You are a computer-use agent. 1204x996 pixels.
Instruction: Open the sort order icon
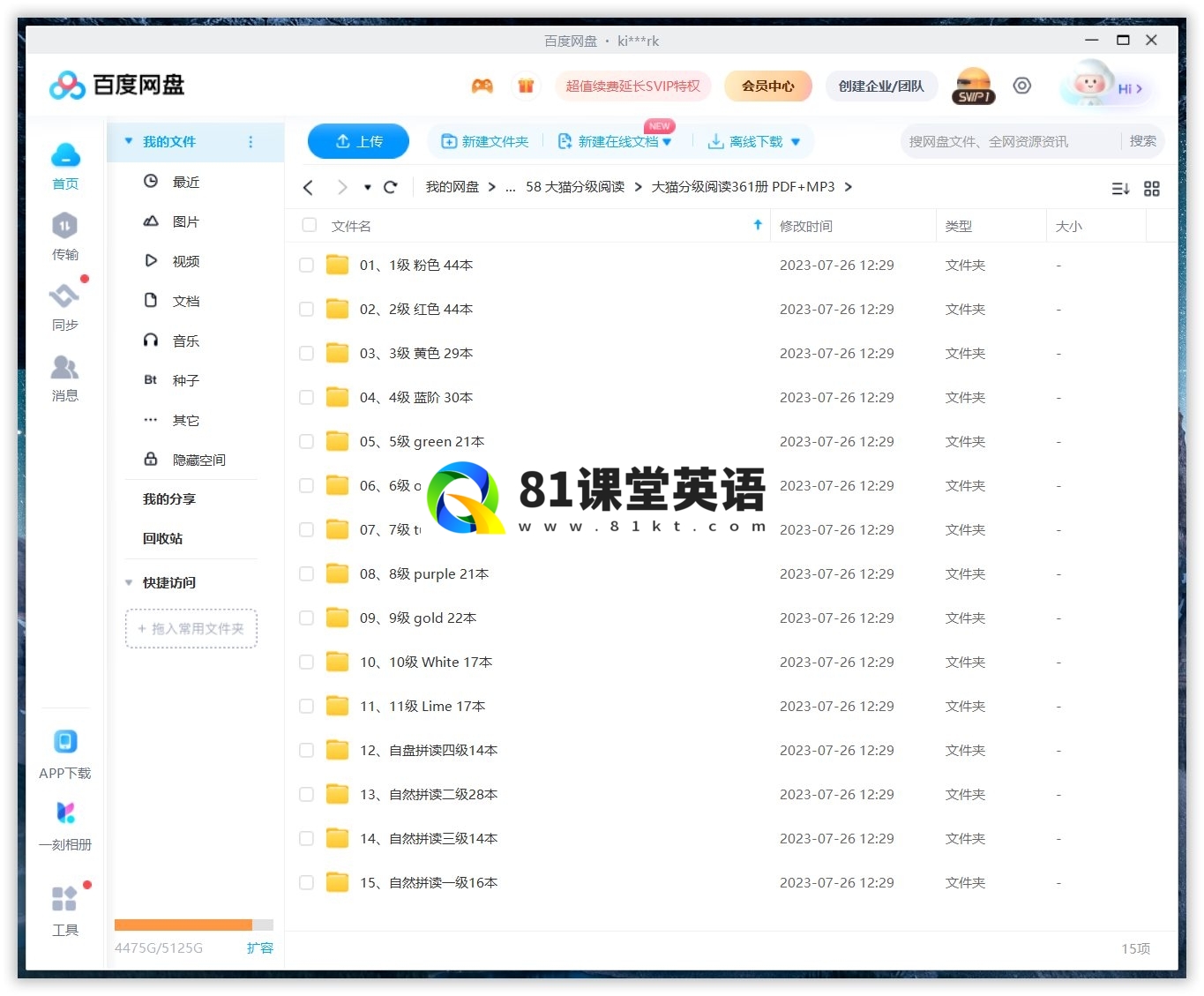point(1120,189)
